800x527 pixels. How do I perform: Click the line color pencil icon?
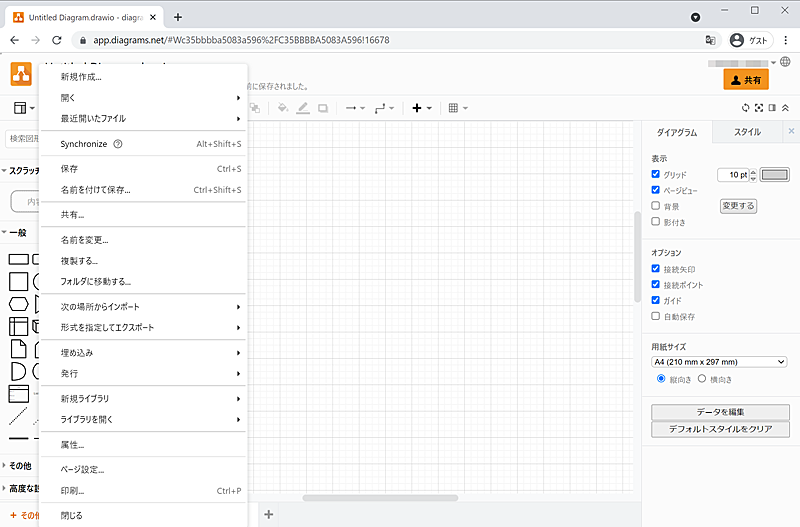pos(303,108)
